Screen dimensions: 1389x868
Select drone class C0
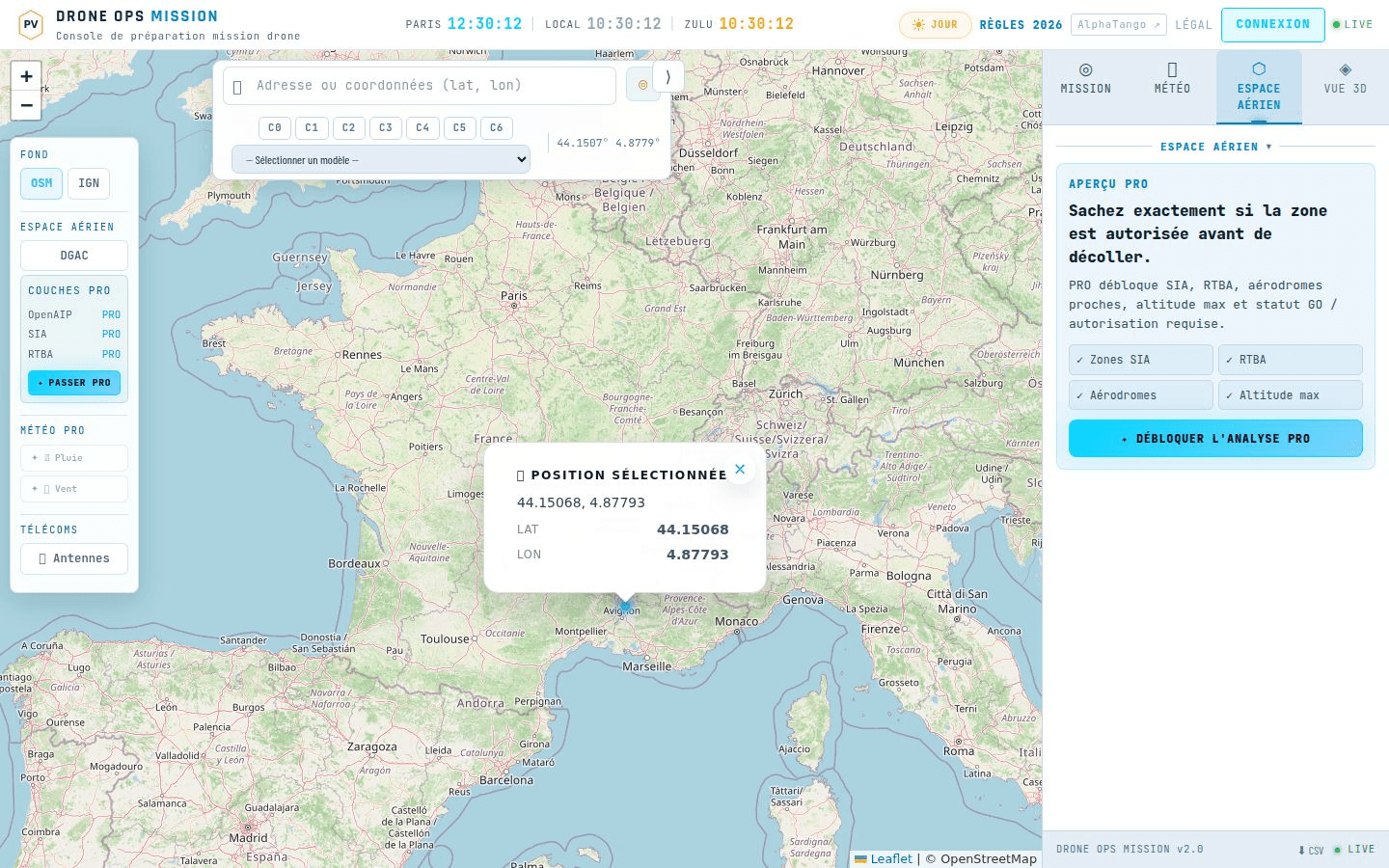coord(275,127)
